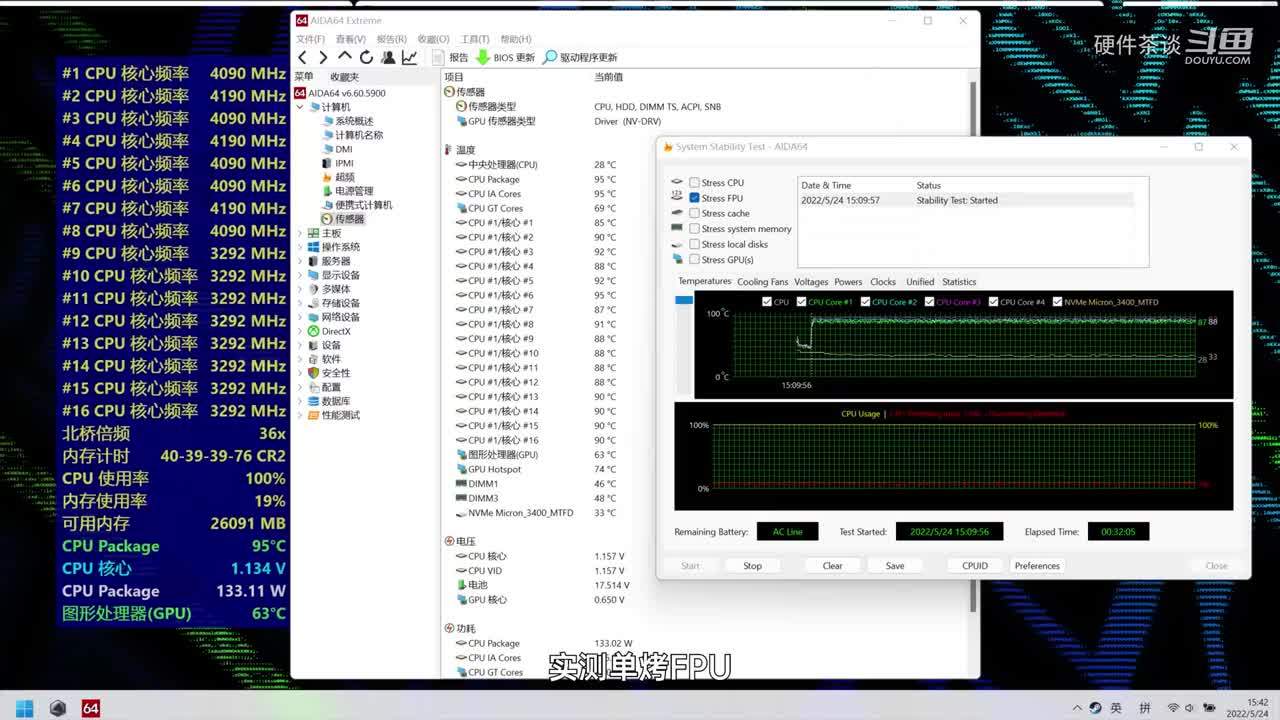Click the user icon in AIDA64 toolbar

pos(388,57)
